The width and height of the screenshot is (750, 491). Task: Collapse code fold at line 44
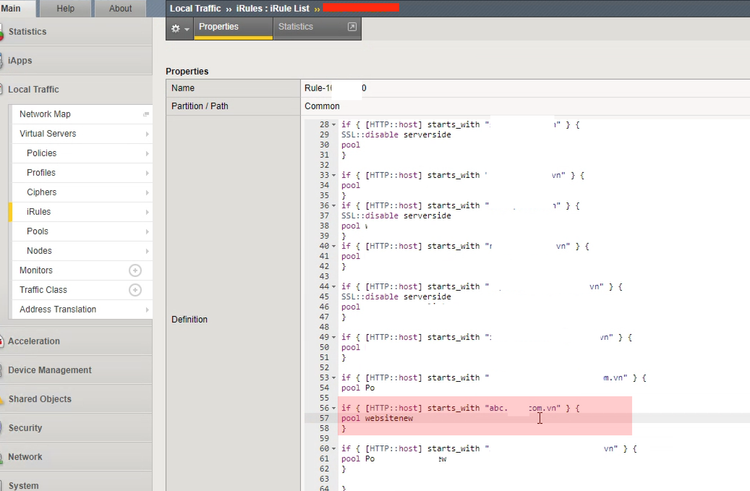coord(334,286)
